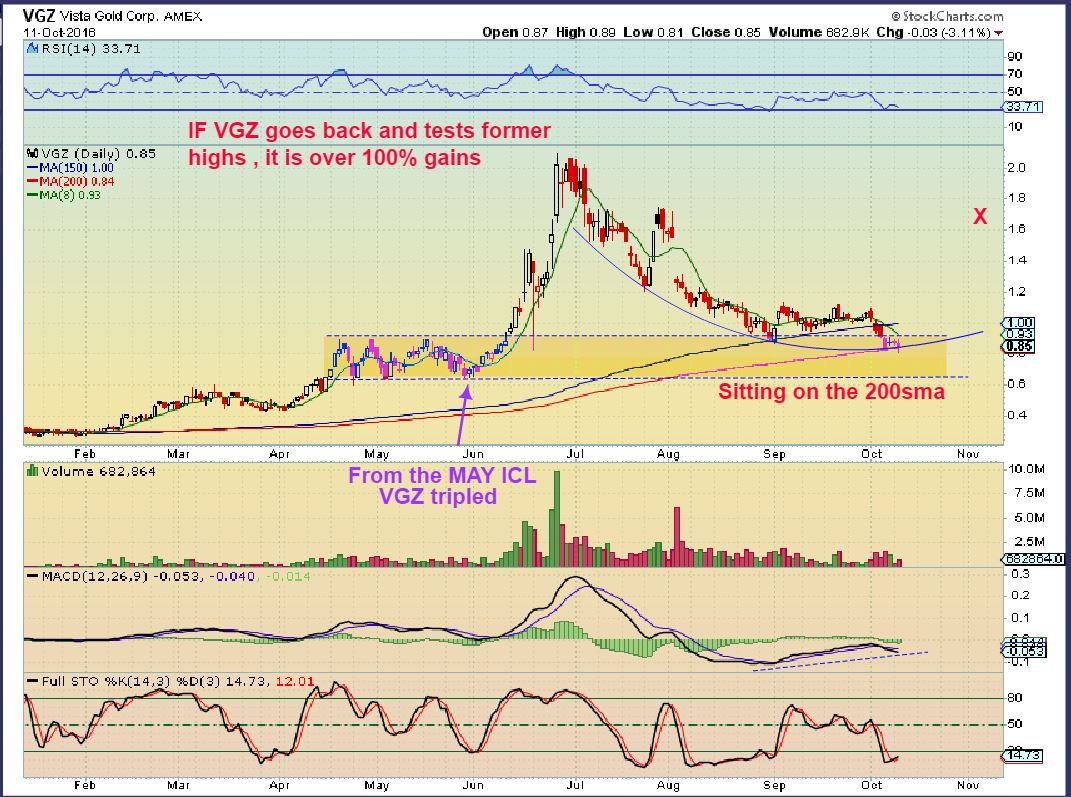Click the bar icon before Volume 682,864
Viewport: 1071px width, 797px height.
coord(32,471)
